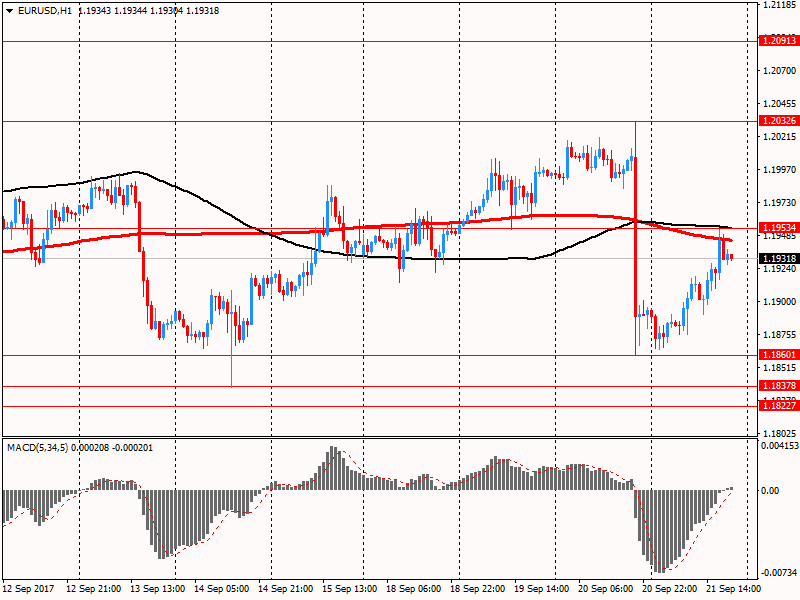This screenshot has width=800, height=600.
Task: Click the 1.20913 horizontal resistance line
Action: point(380,41)
